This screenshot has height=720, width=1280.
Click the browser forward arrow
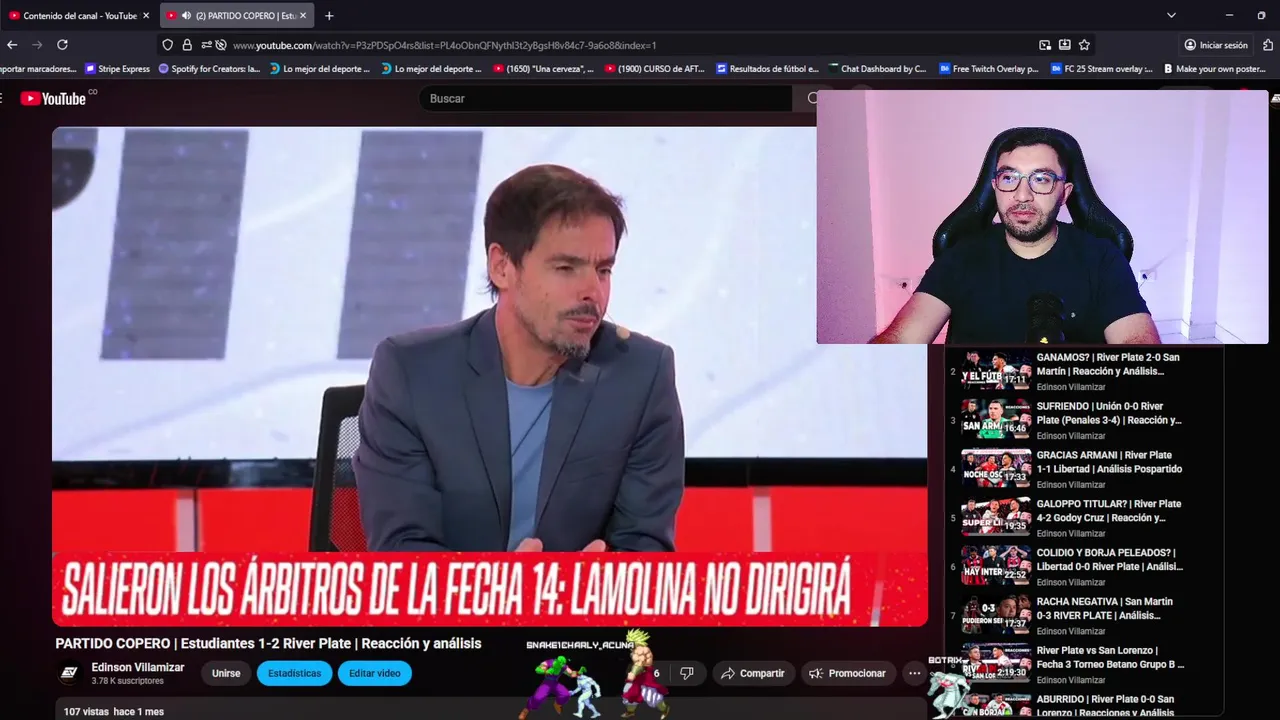coord(37,45)
